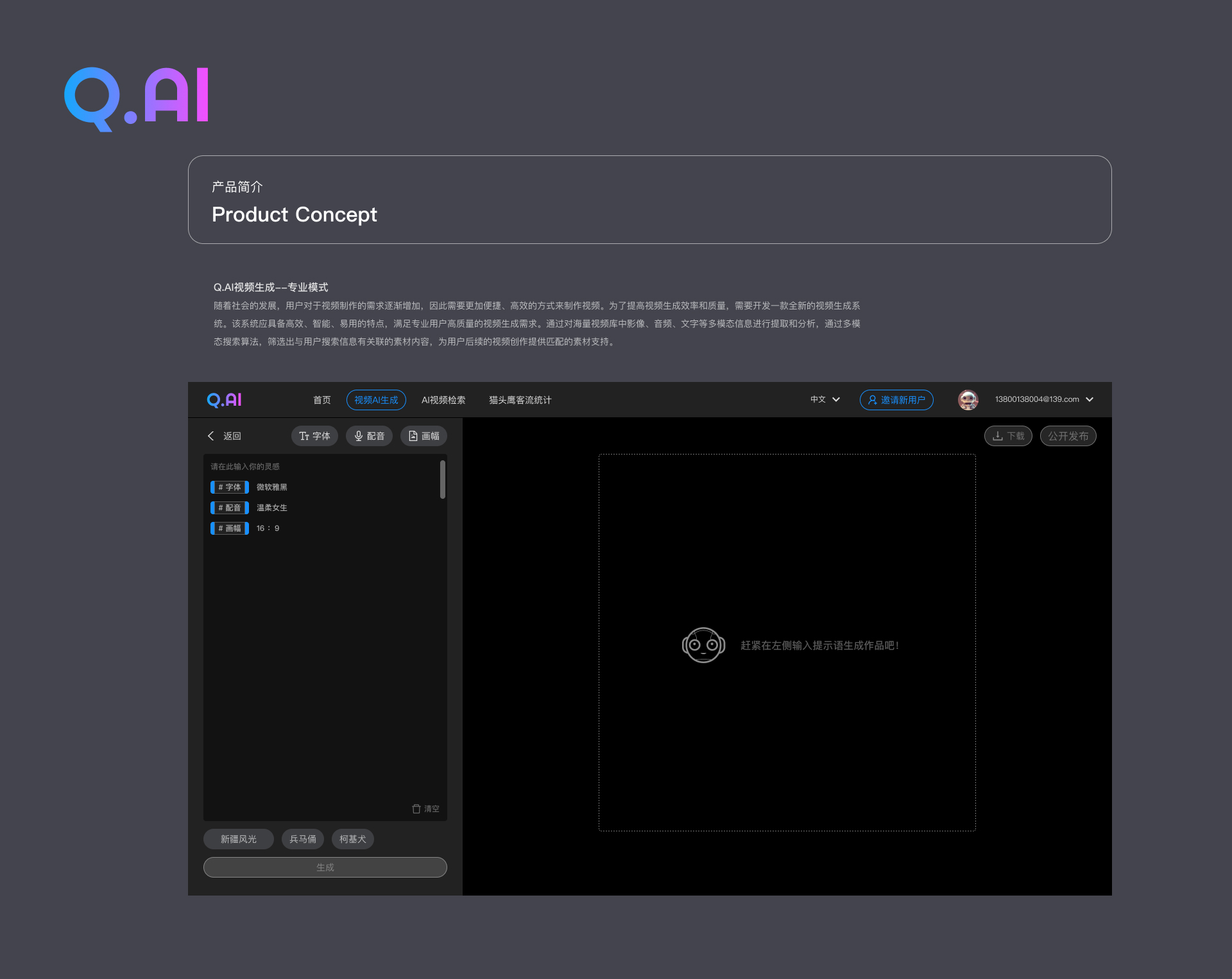Click the 邀请新用户 invite button
The image size is (1232, 979).
pyautogui.click(x=896, y=400)
